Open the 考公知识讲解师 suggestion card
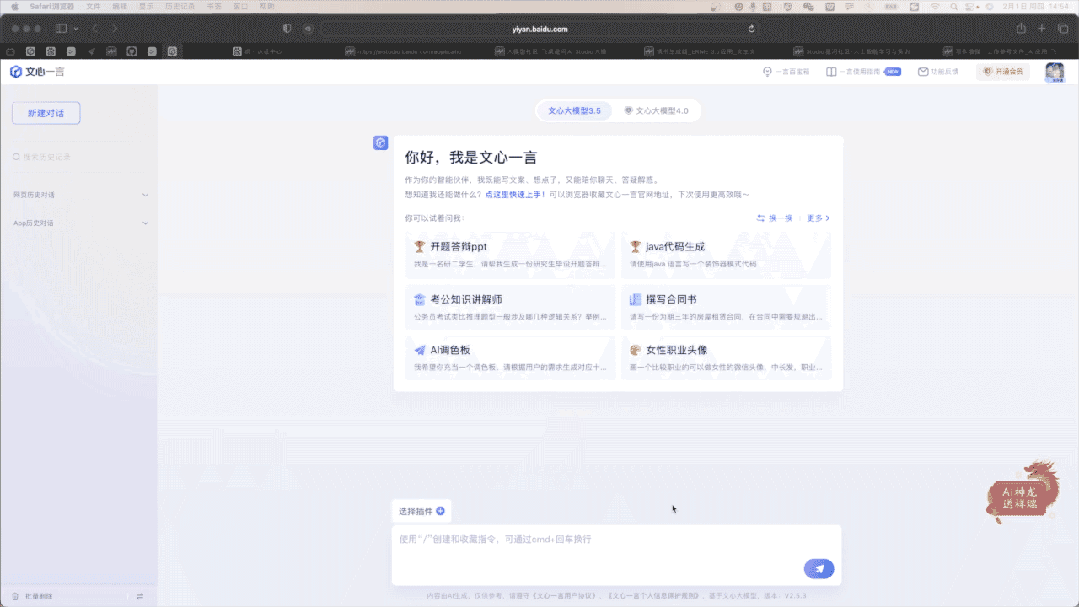The image size is (1079, 607). [510, 307]
